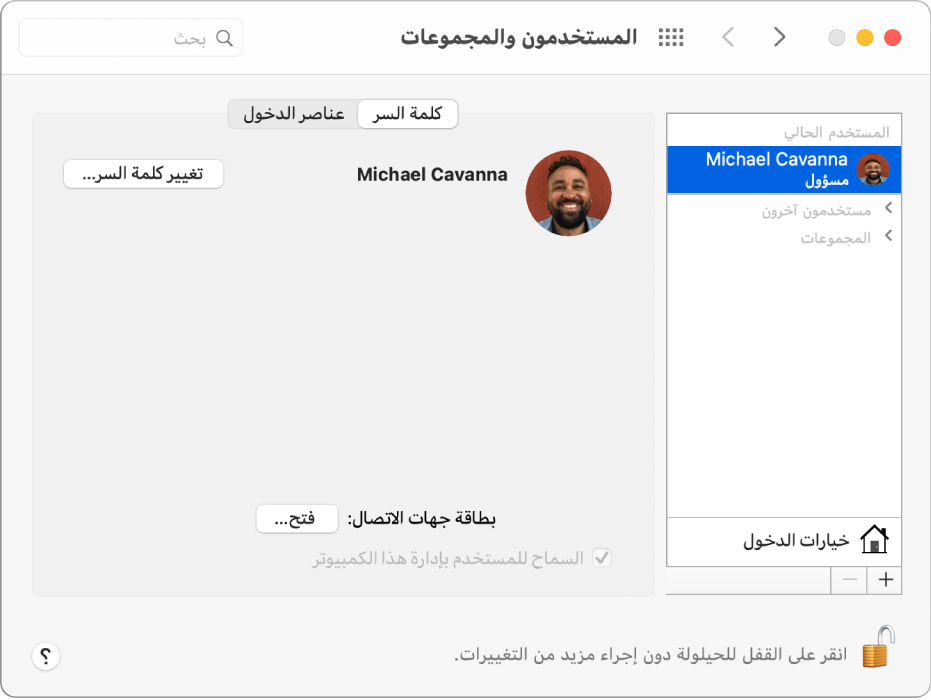Select the كلمة السر tab
931x700 pixels.
pyautogui.click(x=408, y=114)
